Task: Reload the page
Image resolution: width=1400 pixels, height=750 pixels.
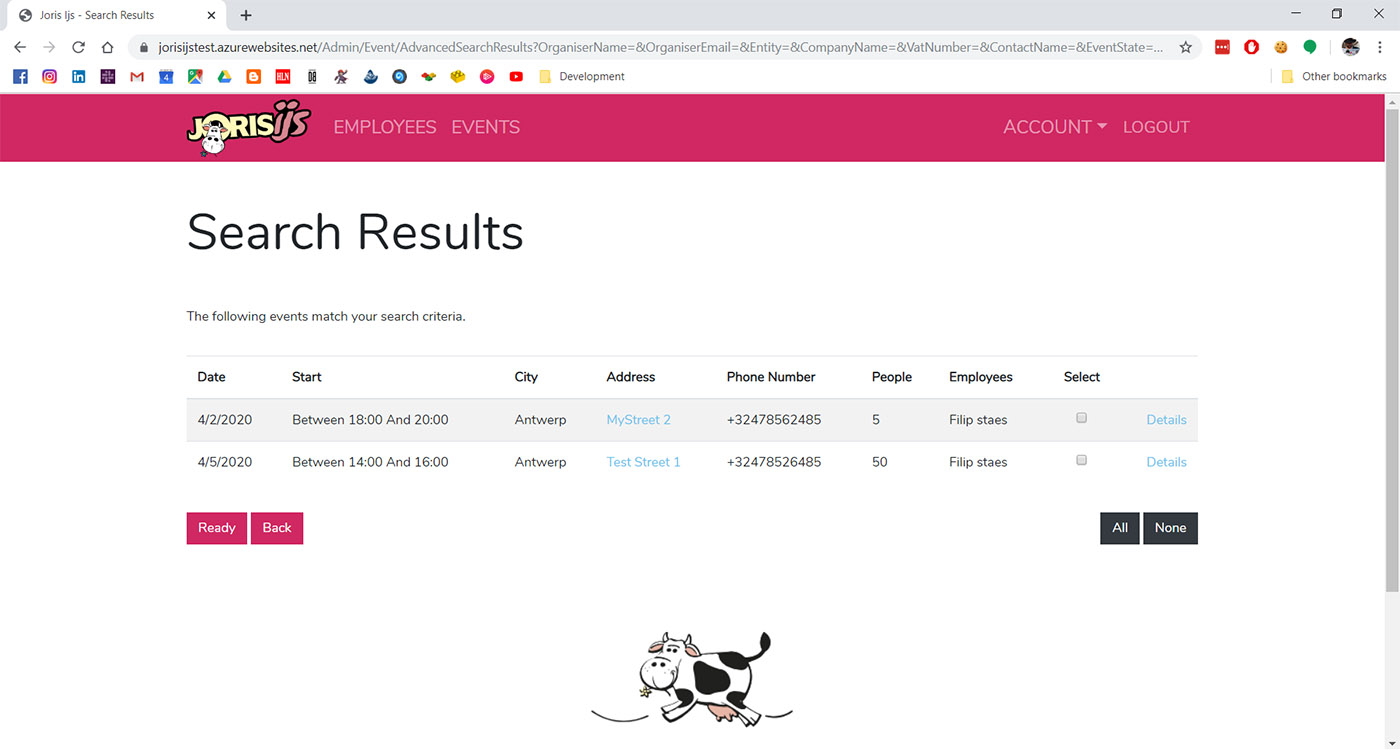Action: point(78,47)
